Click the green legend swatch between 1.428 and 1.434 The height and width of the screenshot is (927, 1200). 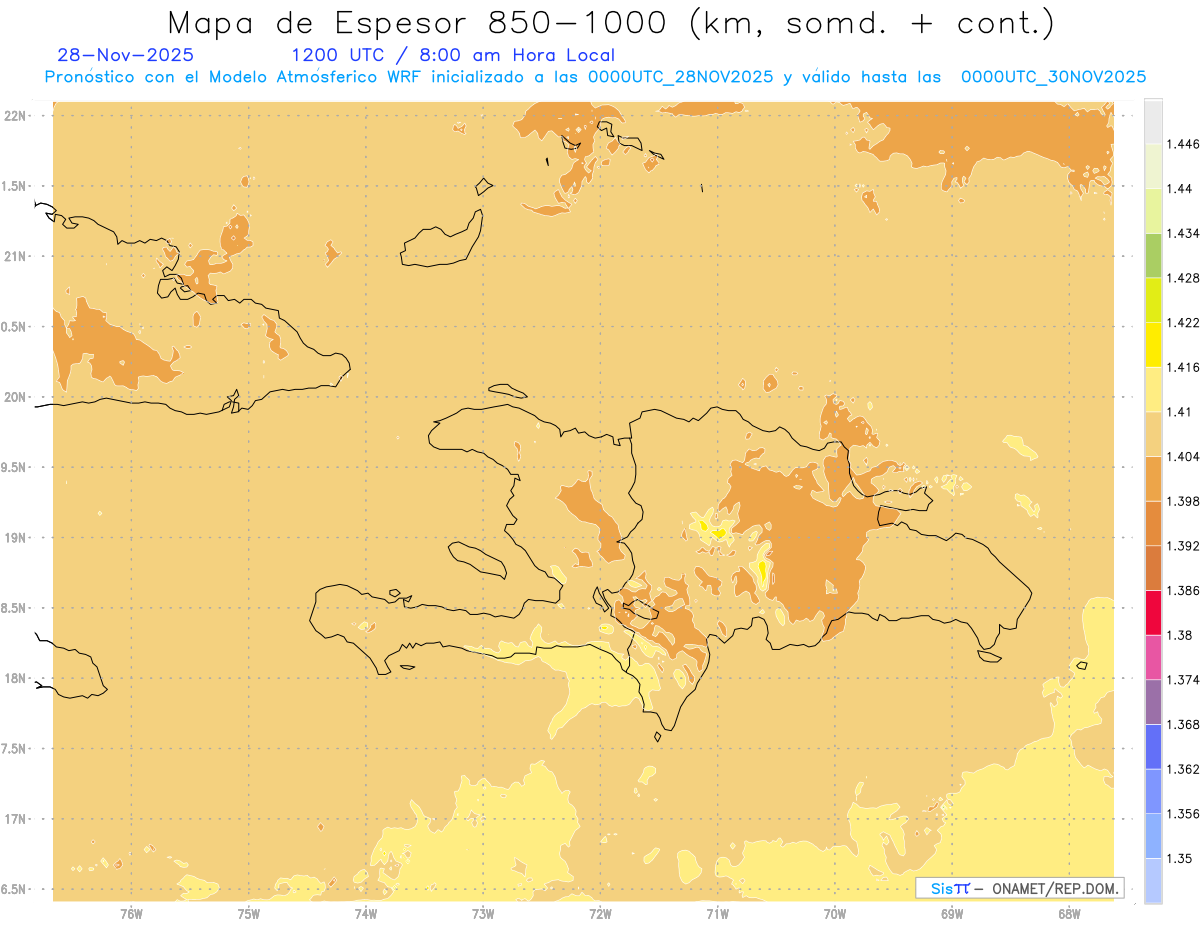(x=1153, y=255)
